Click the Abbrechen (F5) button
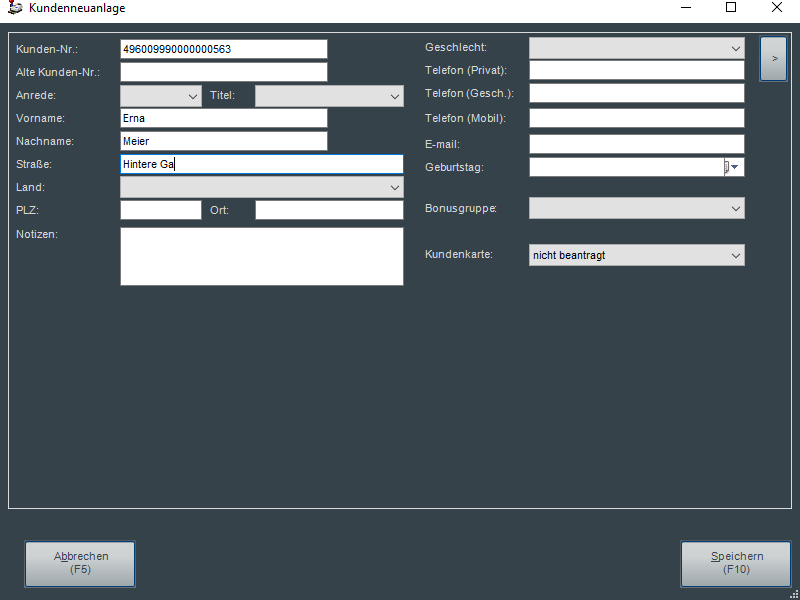The width and height of the screenshot is (800, 600). pos(80,563)
